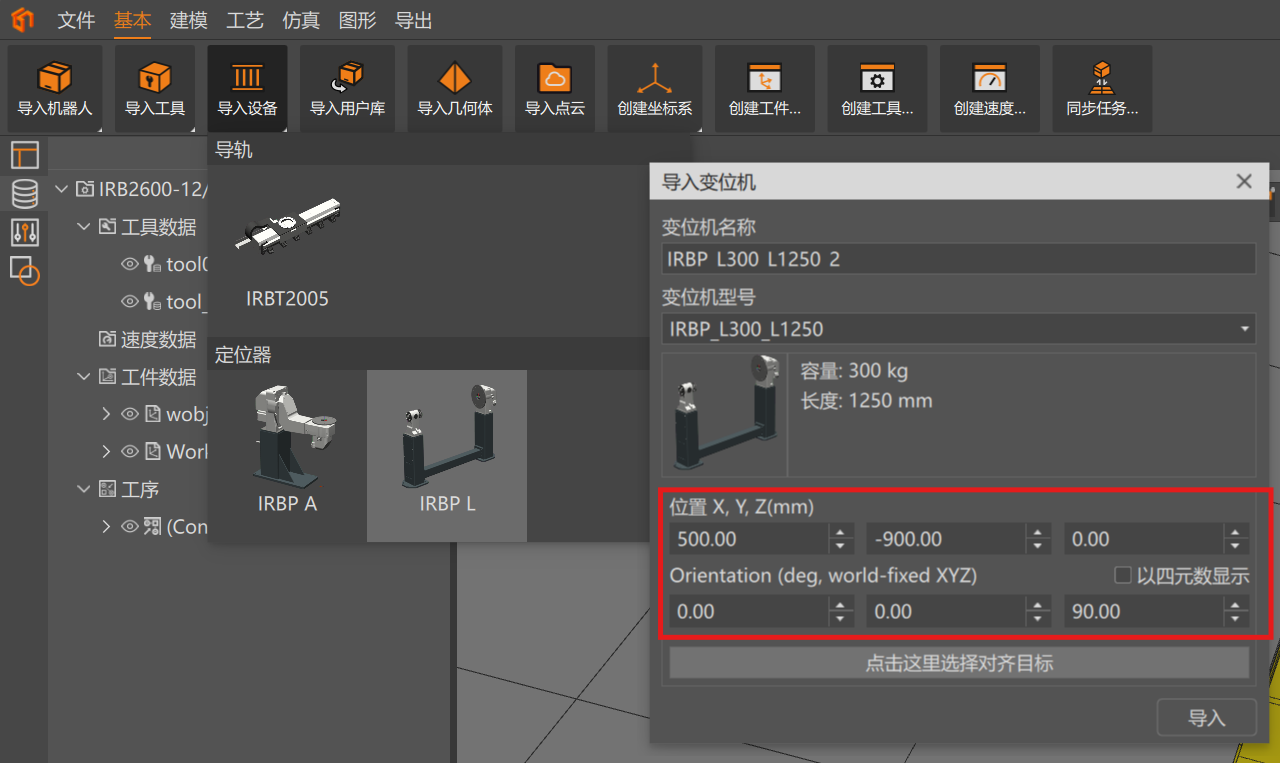
Task: Open the layout panel sidebar icon
Action: click(24, 155)
